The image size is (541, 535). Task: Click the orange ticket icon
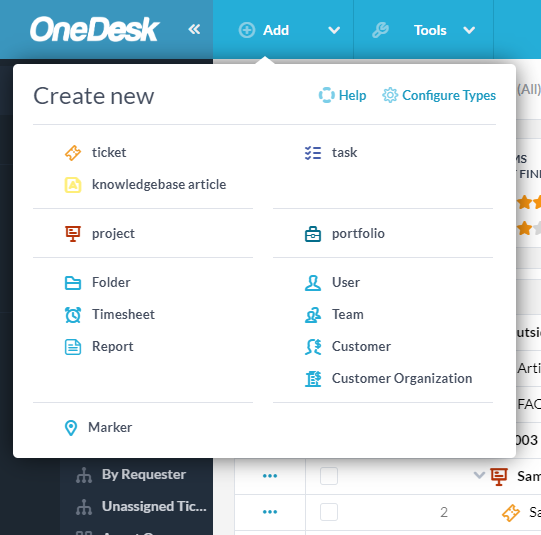(x=73, y=153)
